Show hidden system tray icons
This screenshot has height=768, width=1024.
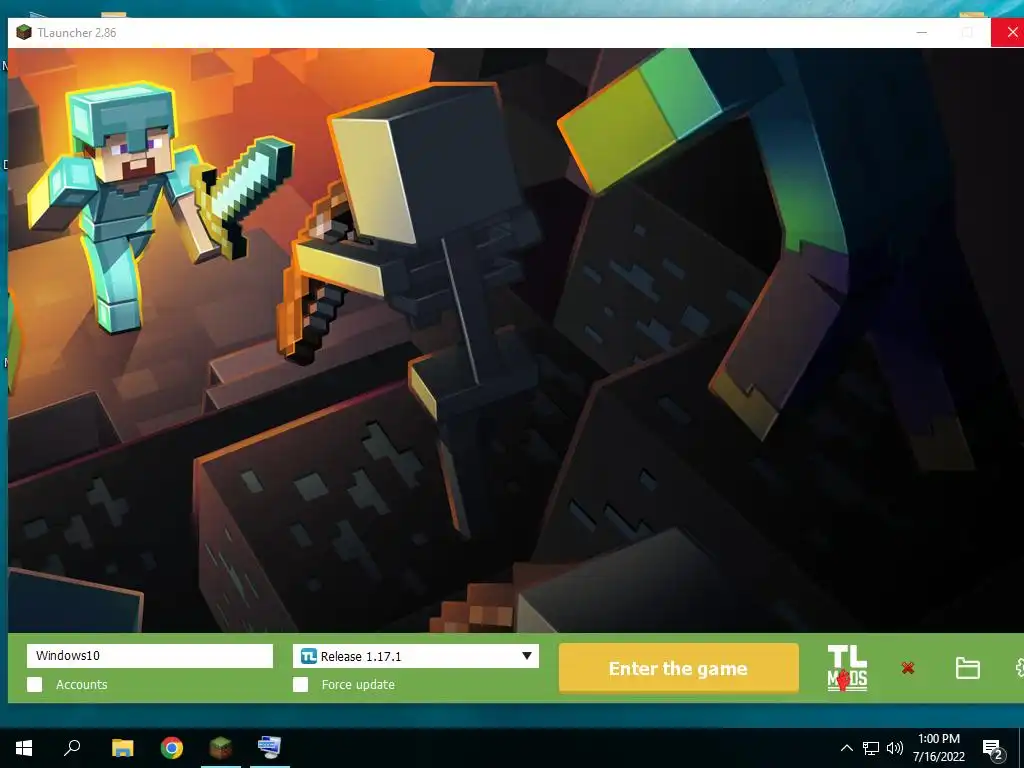tap(846, 748)
